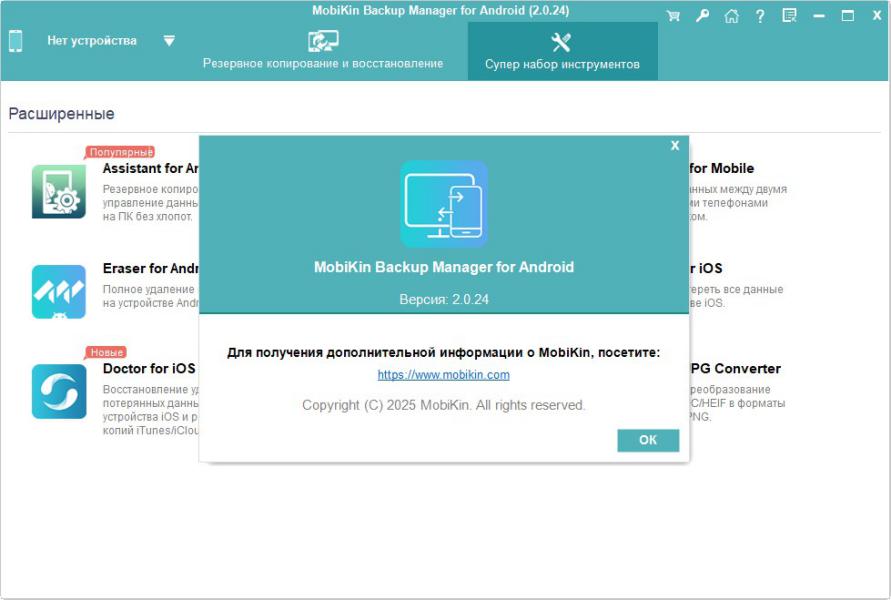Click the 'Расширенные' section heading

61,114
